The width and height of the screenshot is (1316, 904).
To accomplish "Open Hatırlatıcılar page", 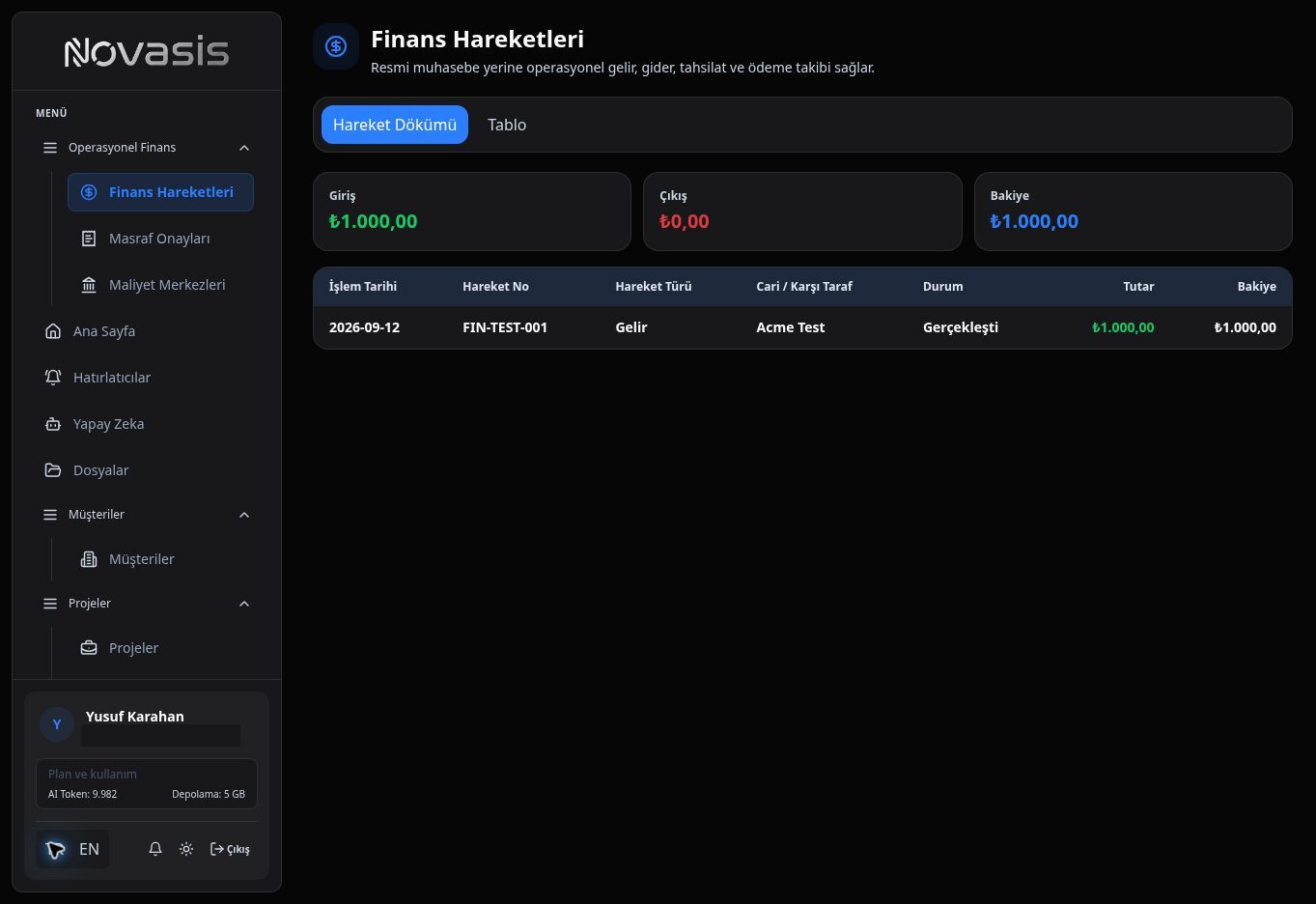I will coord(147,378).
